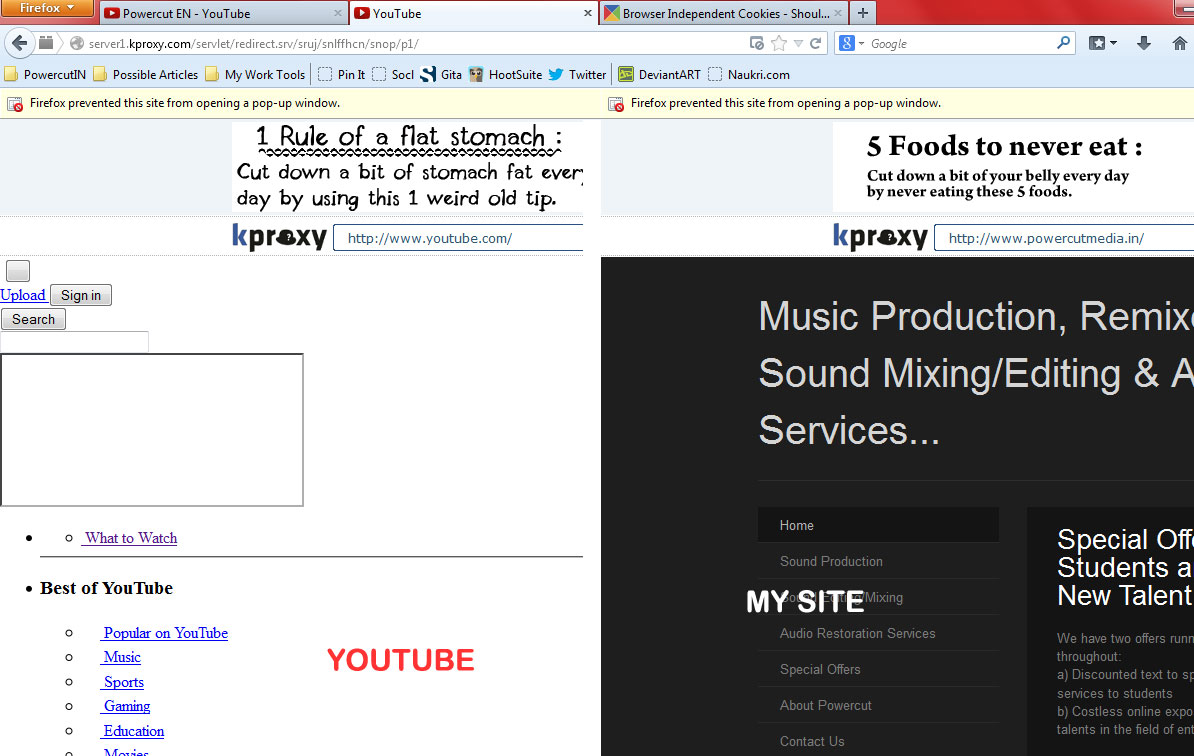Select About Powercut menu item
1194x756 pixels.
(x=878, y=705)
